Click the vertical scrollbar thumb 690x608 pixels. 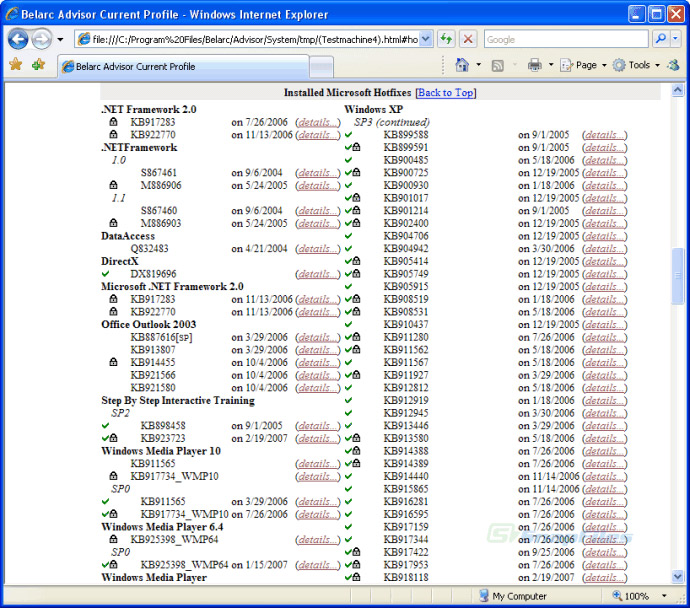[678, 276]
